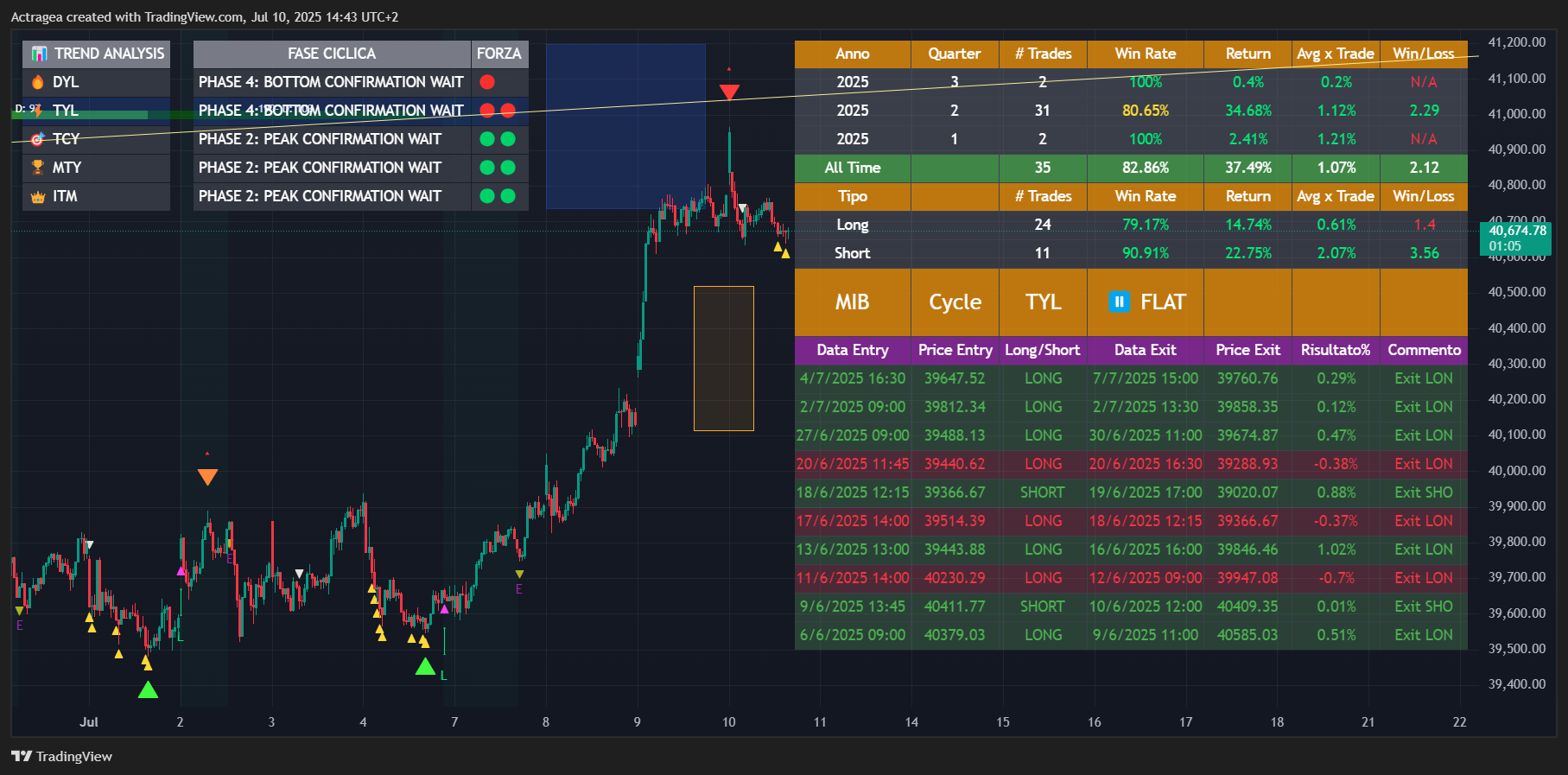Click the All Time summary row label
Image resolution: width=1568 pixels, height=775 pixels.
click(853, 168)
